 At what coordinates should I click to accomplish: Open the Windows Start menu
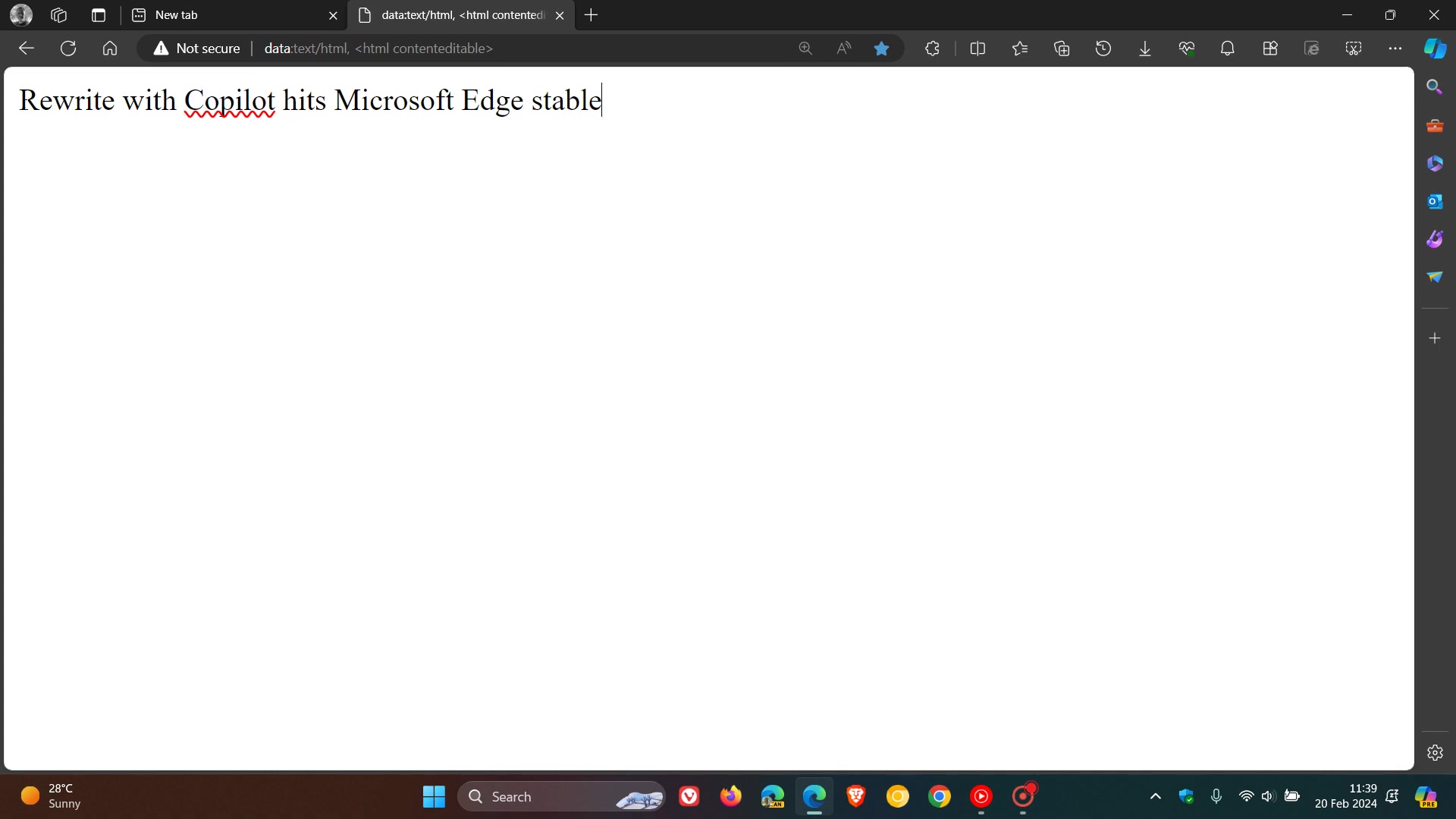(434, 796)
